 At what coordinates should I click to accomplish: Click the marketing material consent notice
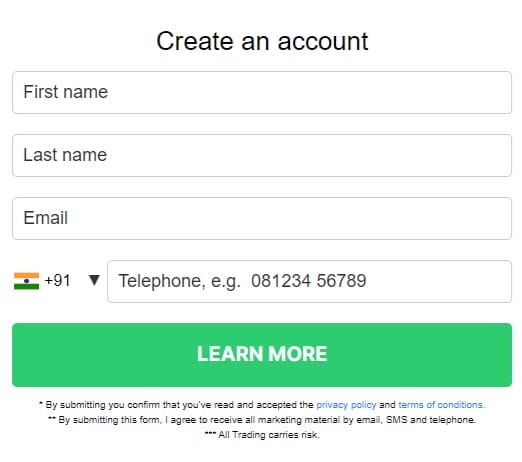[262, 420]
